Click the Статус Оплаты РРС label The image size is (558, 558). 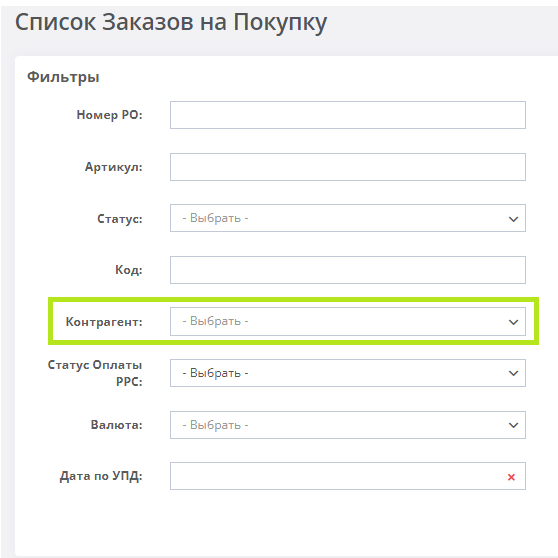[95, 373]
